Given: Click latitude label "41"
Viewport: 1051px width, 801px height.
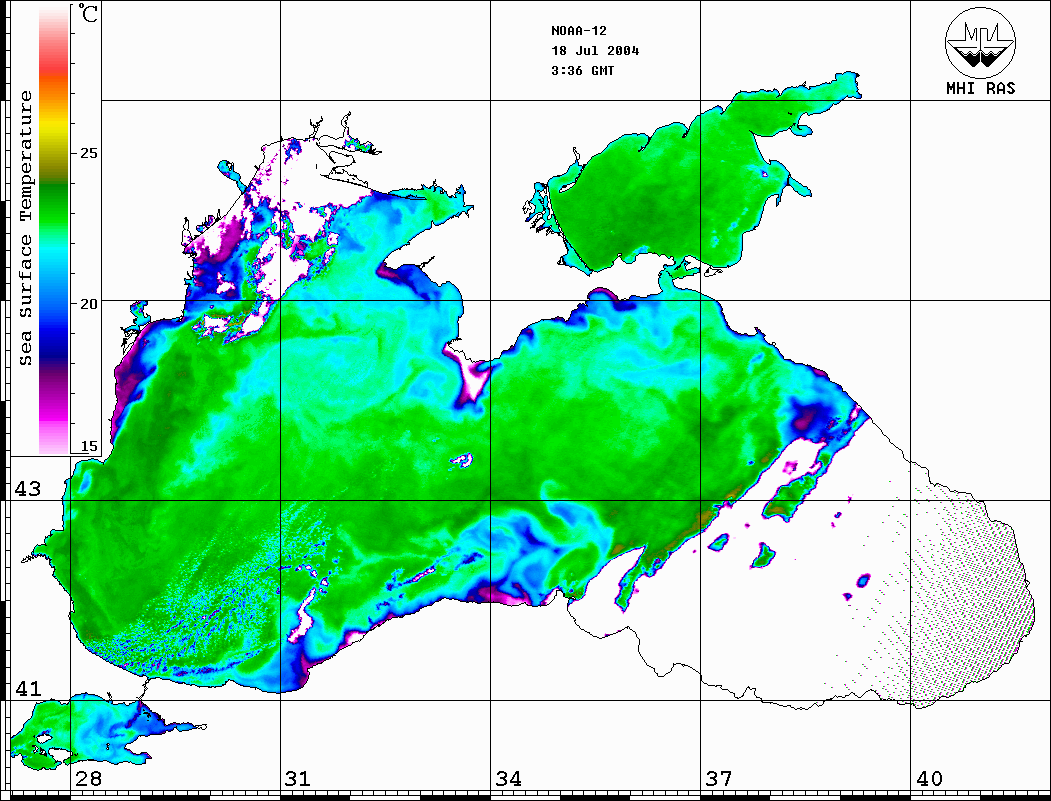Looking at the screenshot, I should 27,688.
